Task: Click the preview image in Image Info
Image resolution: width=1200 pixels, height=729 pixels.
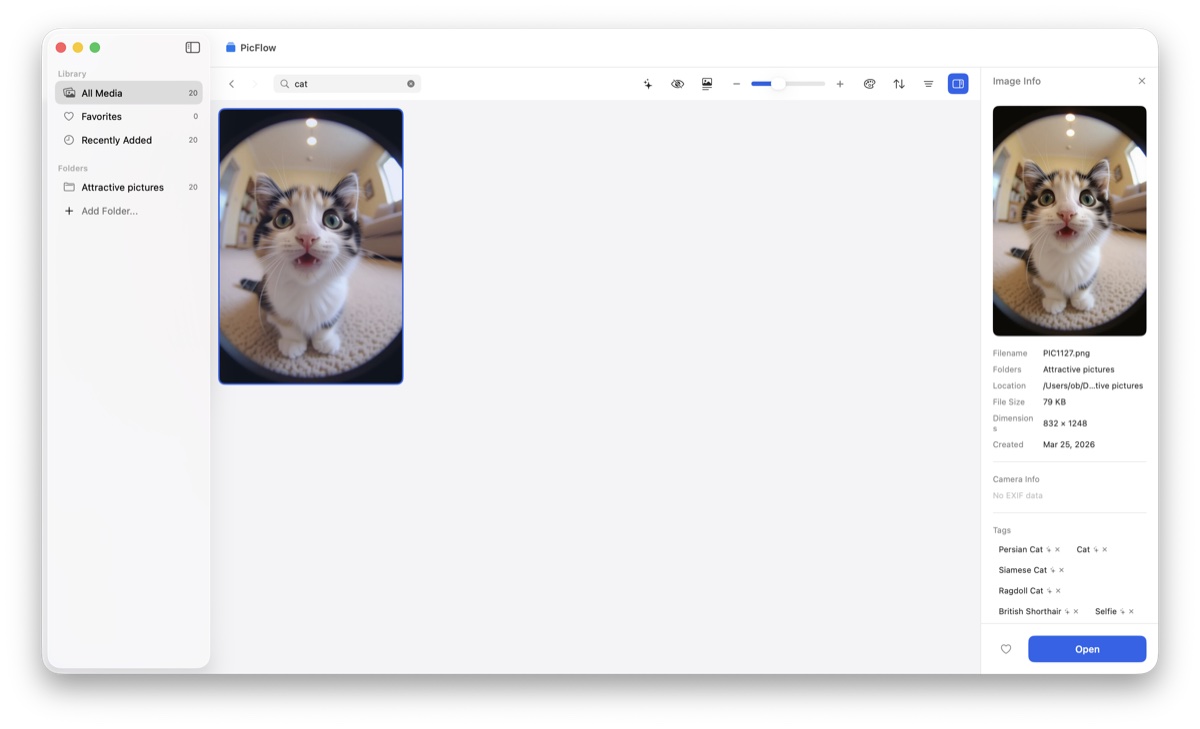Action: pyautogui.click(x=1070, y=221)
